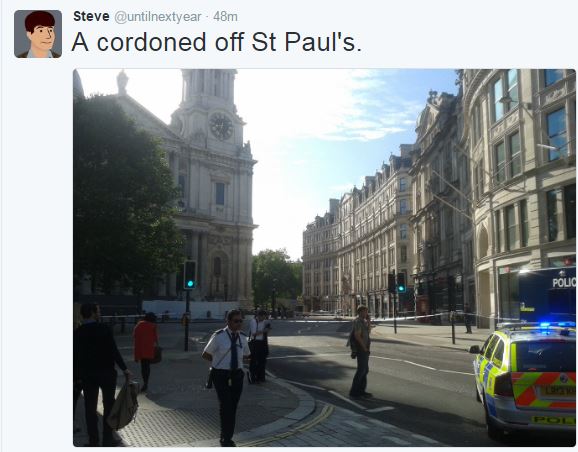Click the display name Steve
578x452 pixels.
(91, 17)
